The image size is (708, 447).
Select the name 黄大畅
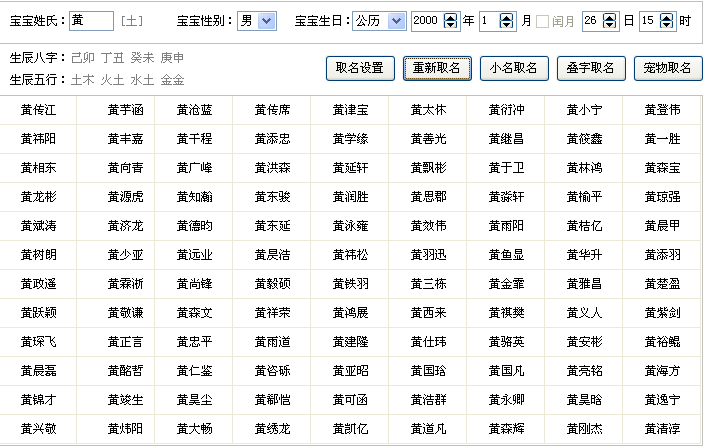tap(194, 428)
